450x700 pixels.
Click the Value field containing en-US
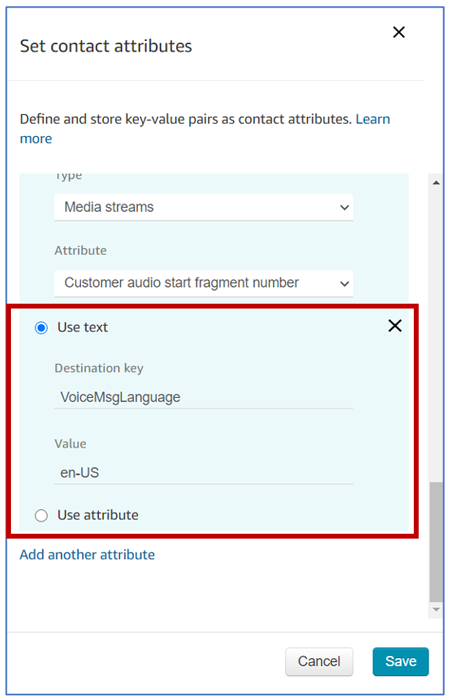click(204, 472)
